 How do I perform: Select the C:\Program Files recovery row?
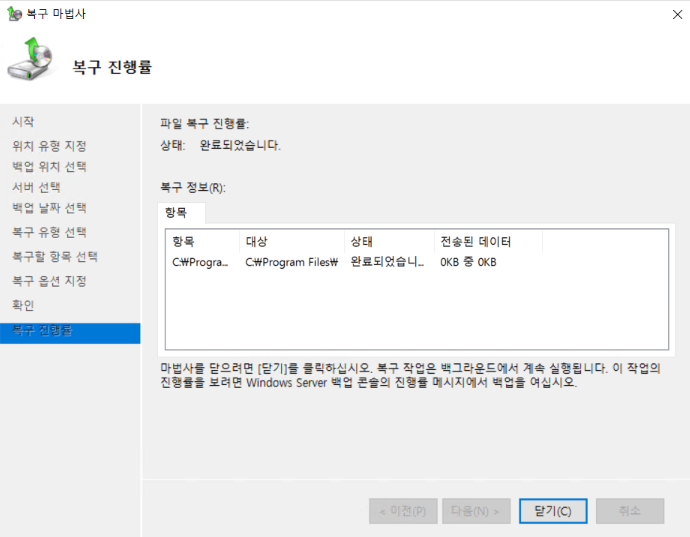(290, 262)
